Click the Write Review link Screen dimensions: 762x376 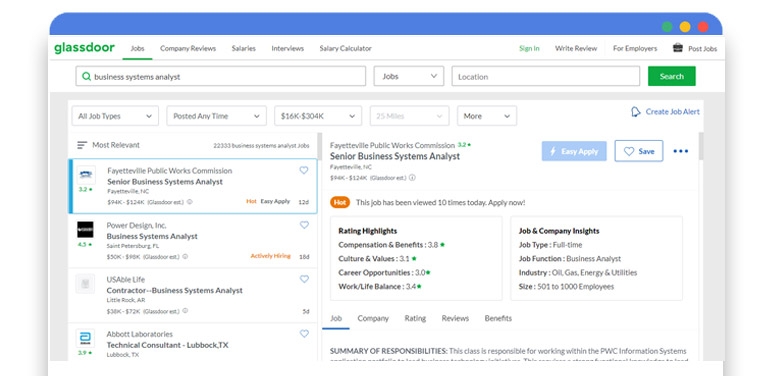[x=576, y=49]
